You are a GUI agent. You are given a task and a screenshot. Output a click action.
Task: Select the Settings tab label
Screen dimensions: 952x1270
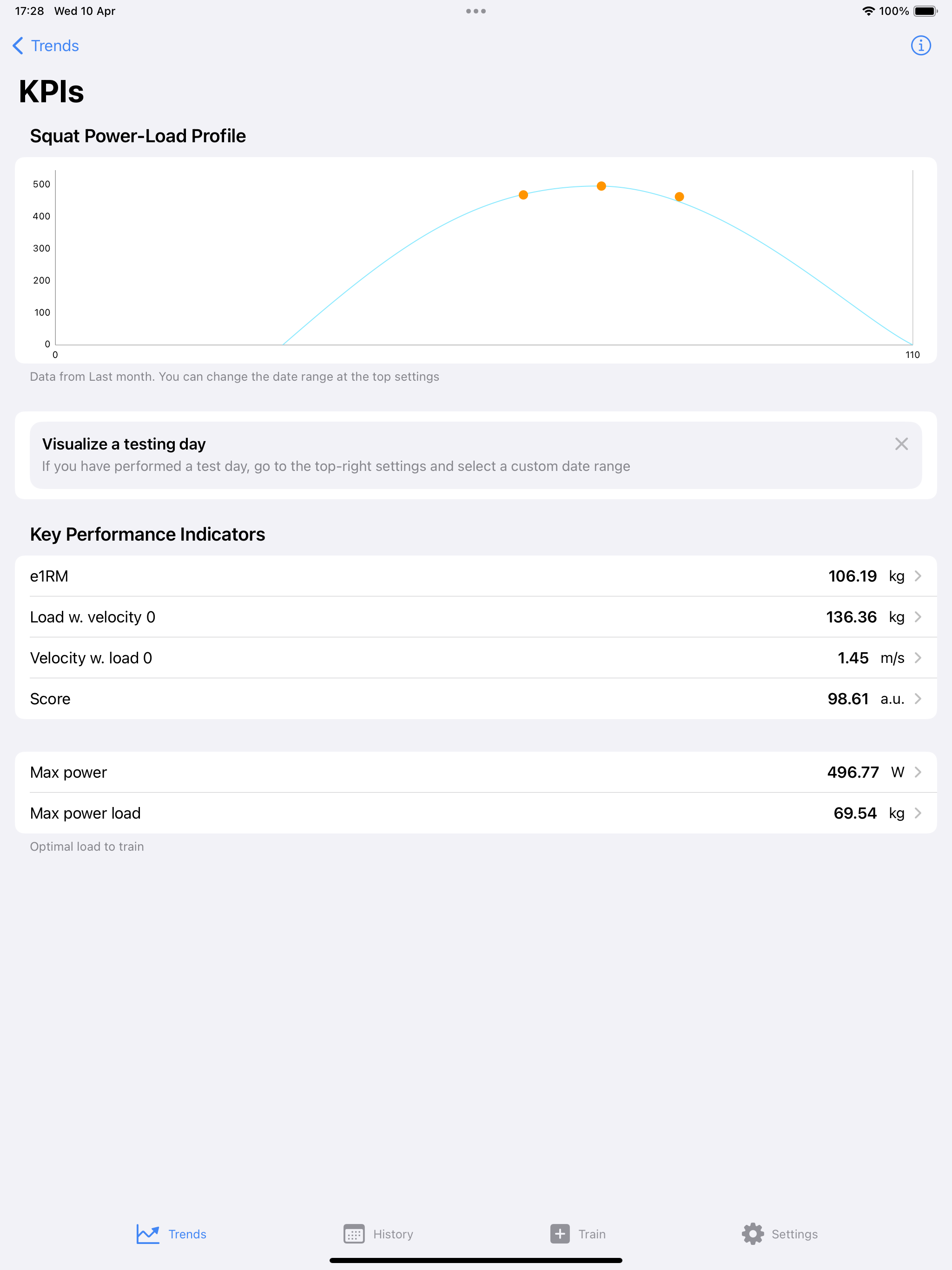795,1233
